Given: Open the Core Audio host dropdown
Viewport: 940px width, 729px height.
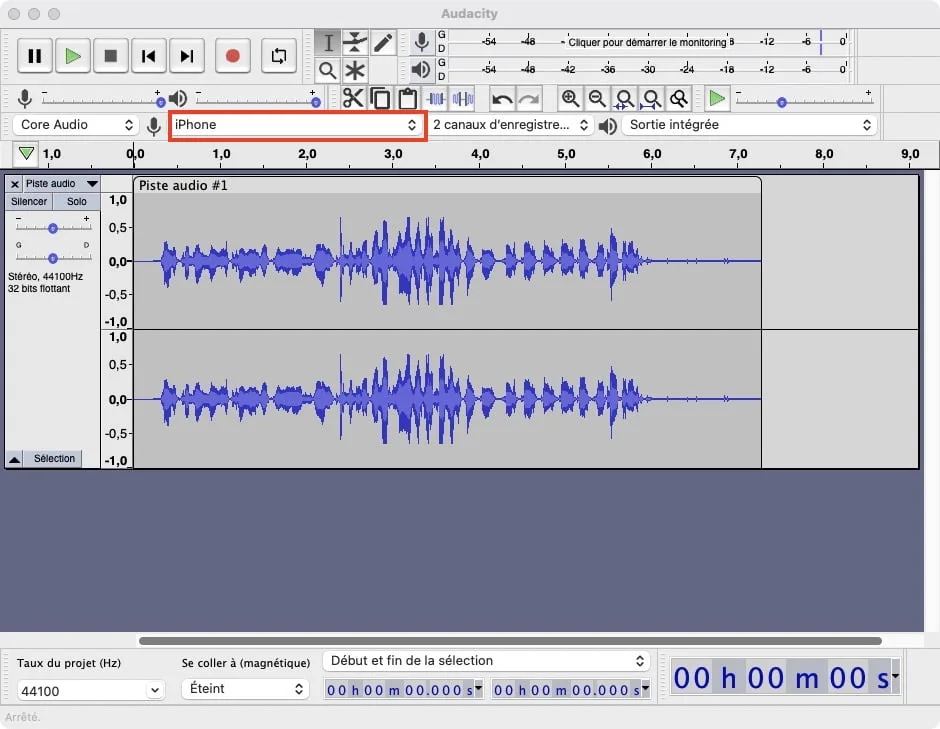Looking at the screenshot, I should click(x=76, y=125).
